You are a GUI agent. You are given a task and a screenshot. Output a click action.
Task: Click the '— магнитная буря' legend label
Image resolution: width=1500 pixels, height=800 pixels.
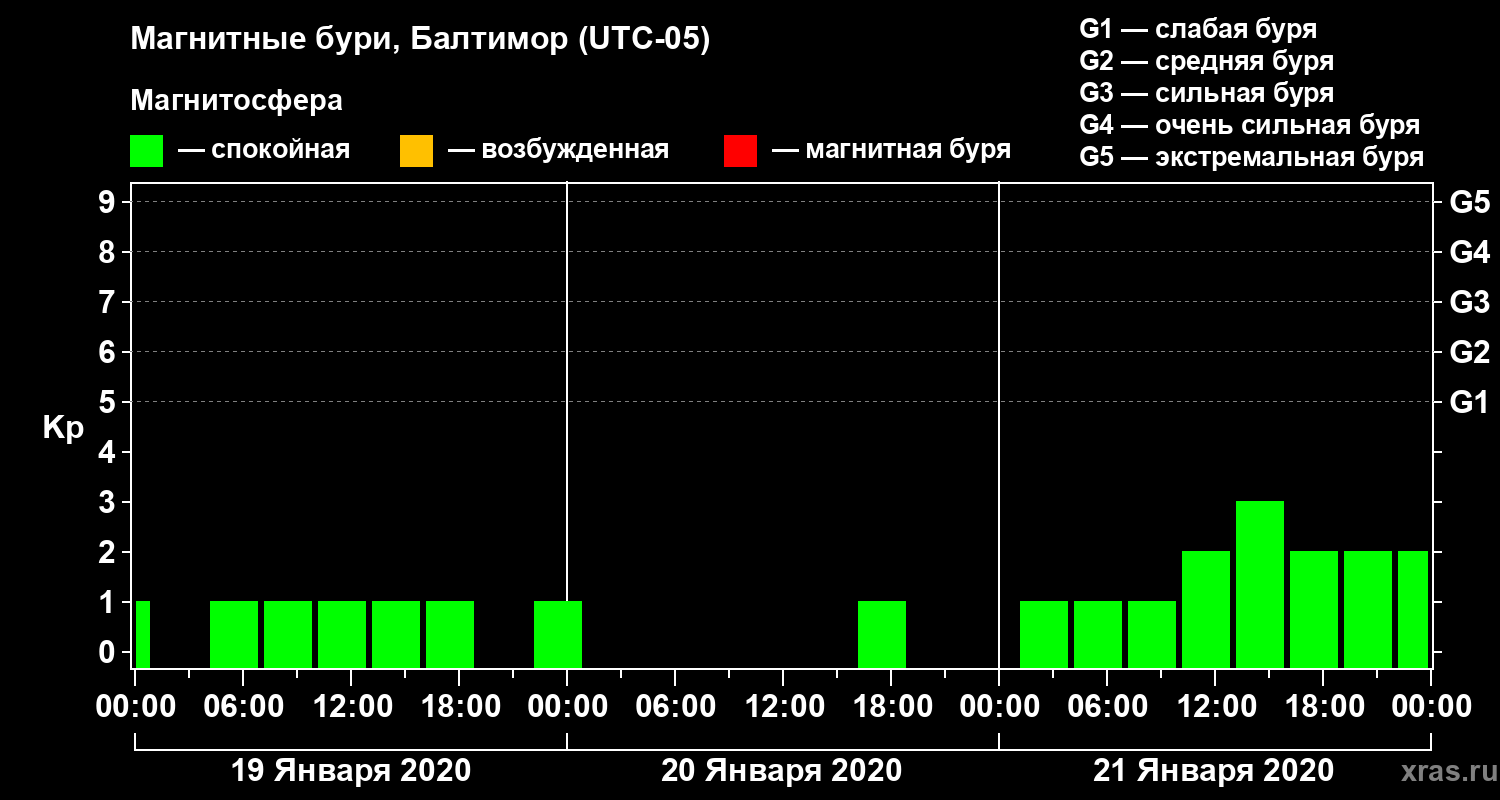[892, 151]
